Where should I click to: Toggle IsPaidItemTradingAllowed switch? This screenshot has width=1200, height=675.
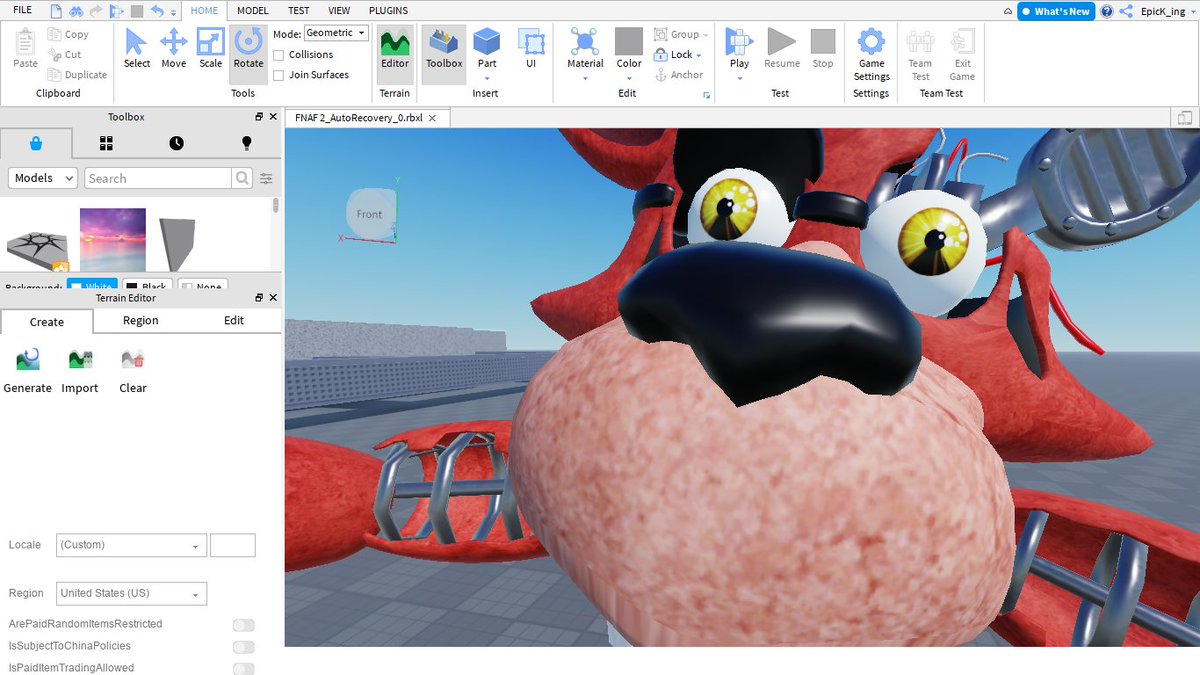tap(243, 669)
